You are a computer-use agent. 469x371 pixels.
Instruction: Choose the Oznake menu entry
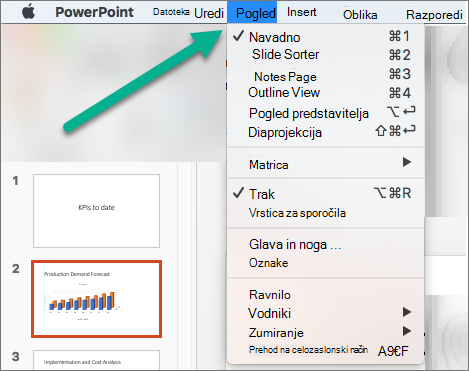tap(325, 263)
